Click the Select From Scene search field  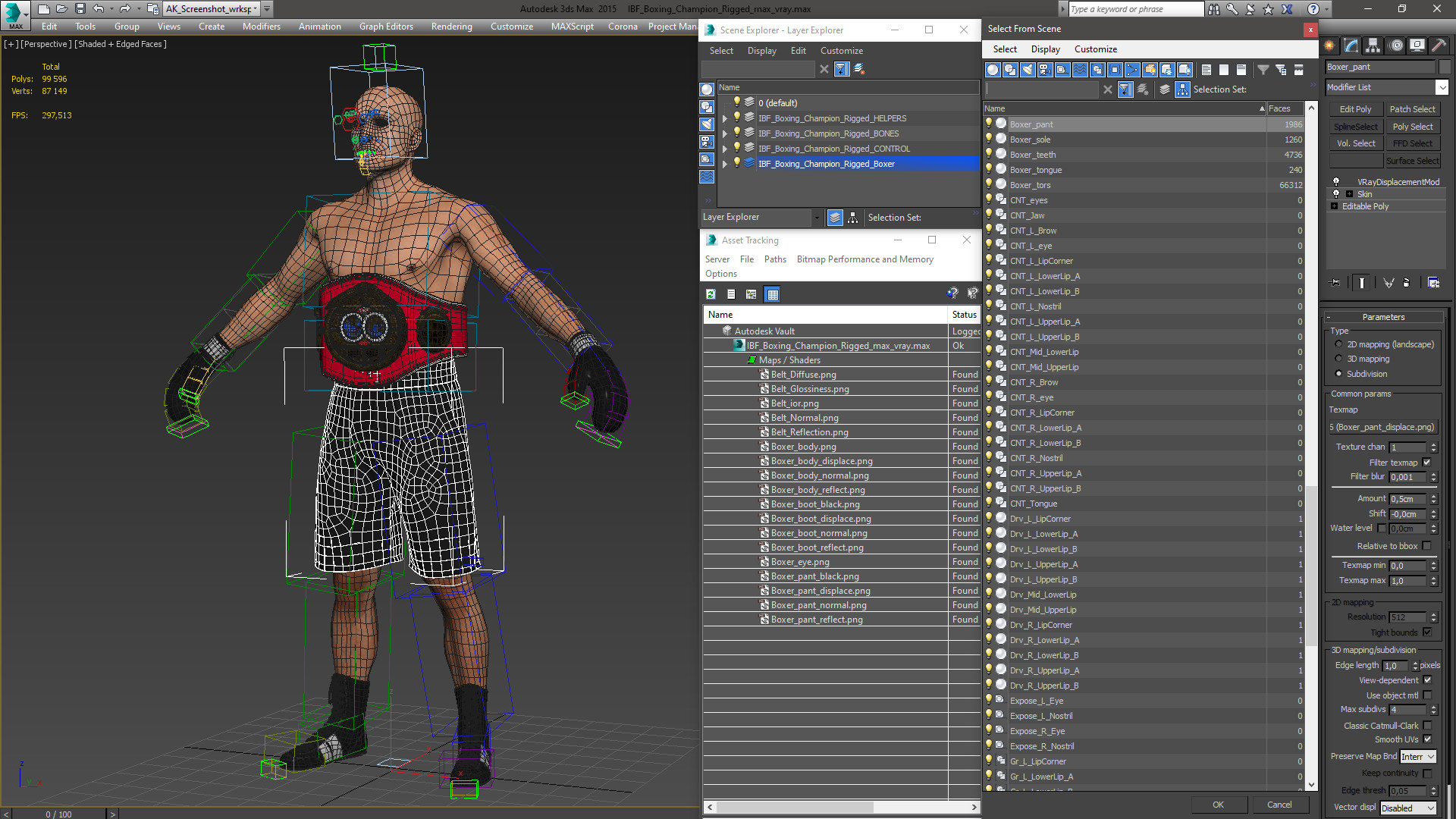tap(1042, 89)
